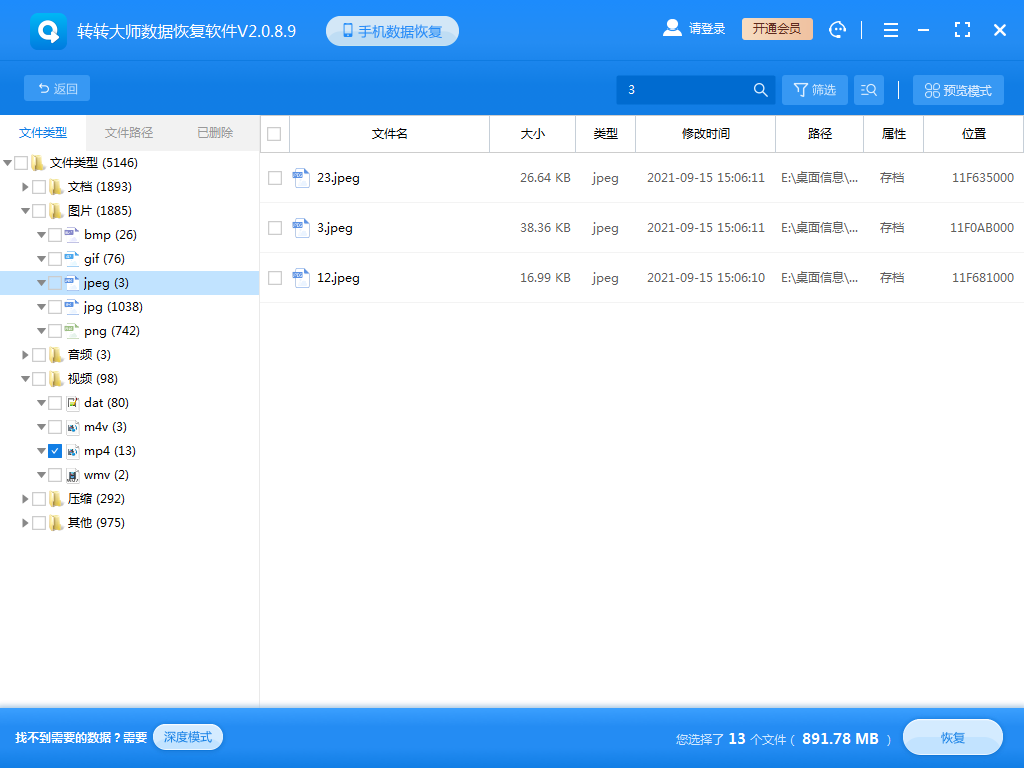Click the 恢复 recover button

click(x=952, y=737)
